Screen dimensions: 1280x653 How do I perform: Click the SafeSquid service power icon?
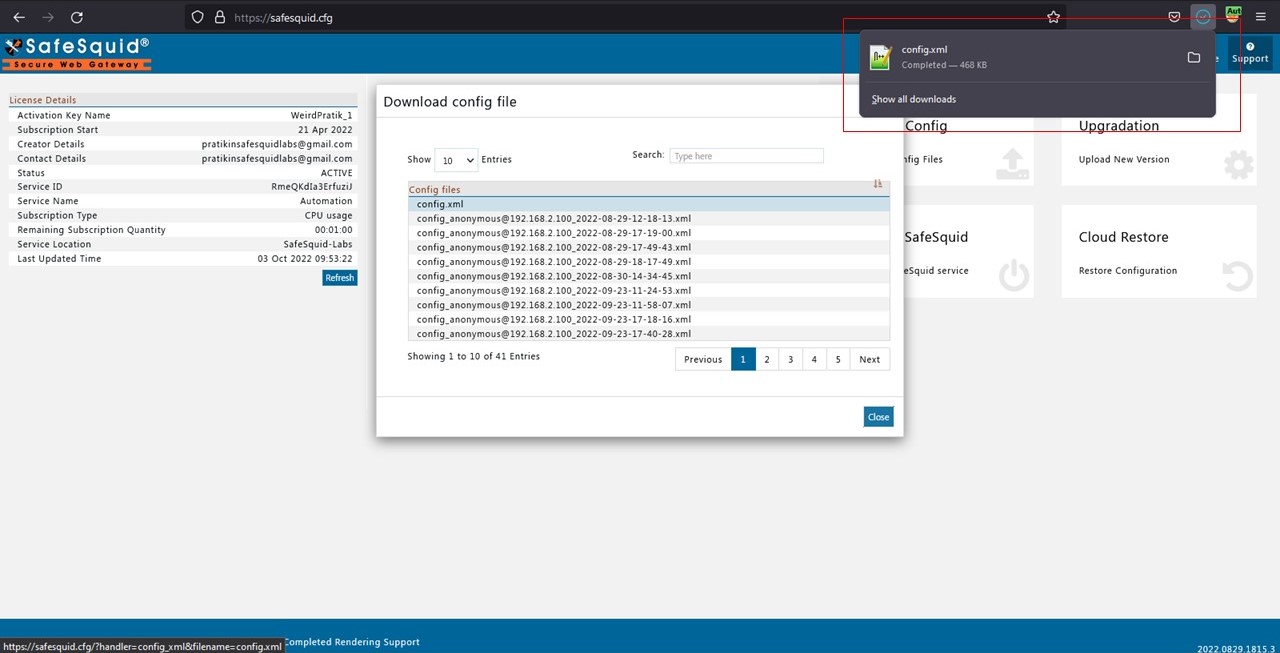(1014, 275)
